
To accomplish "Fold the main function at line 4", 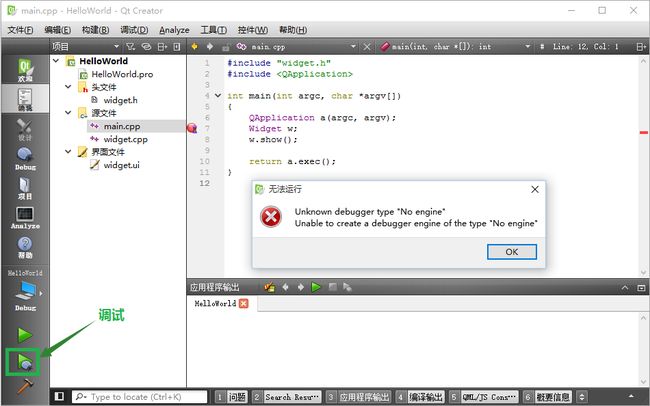I will (218, 96).
